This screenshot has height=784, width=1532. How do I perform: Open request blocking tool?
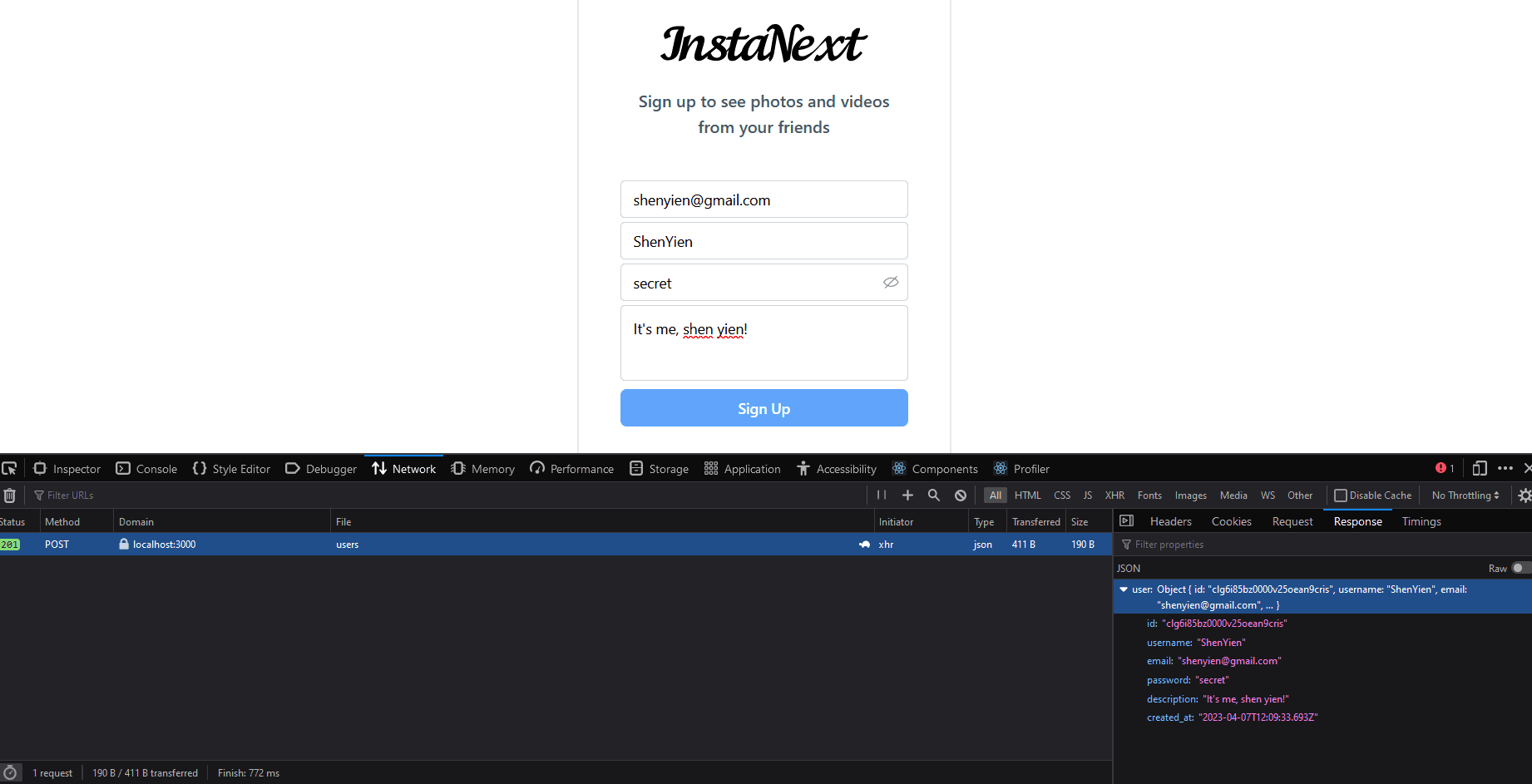pyautogui.click(x=960, y=495)
